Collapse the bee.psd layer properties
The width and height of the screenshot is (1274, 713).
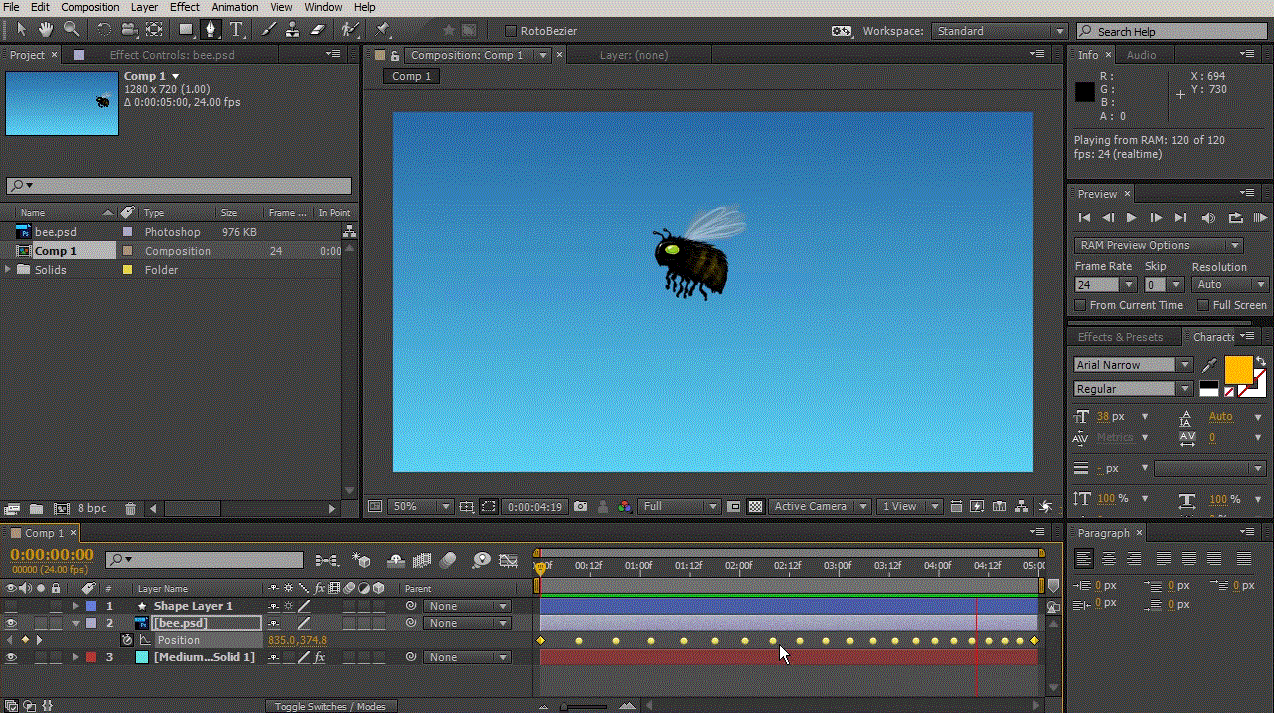75,623
